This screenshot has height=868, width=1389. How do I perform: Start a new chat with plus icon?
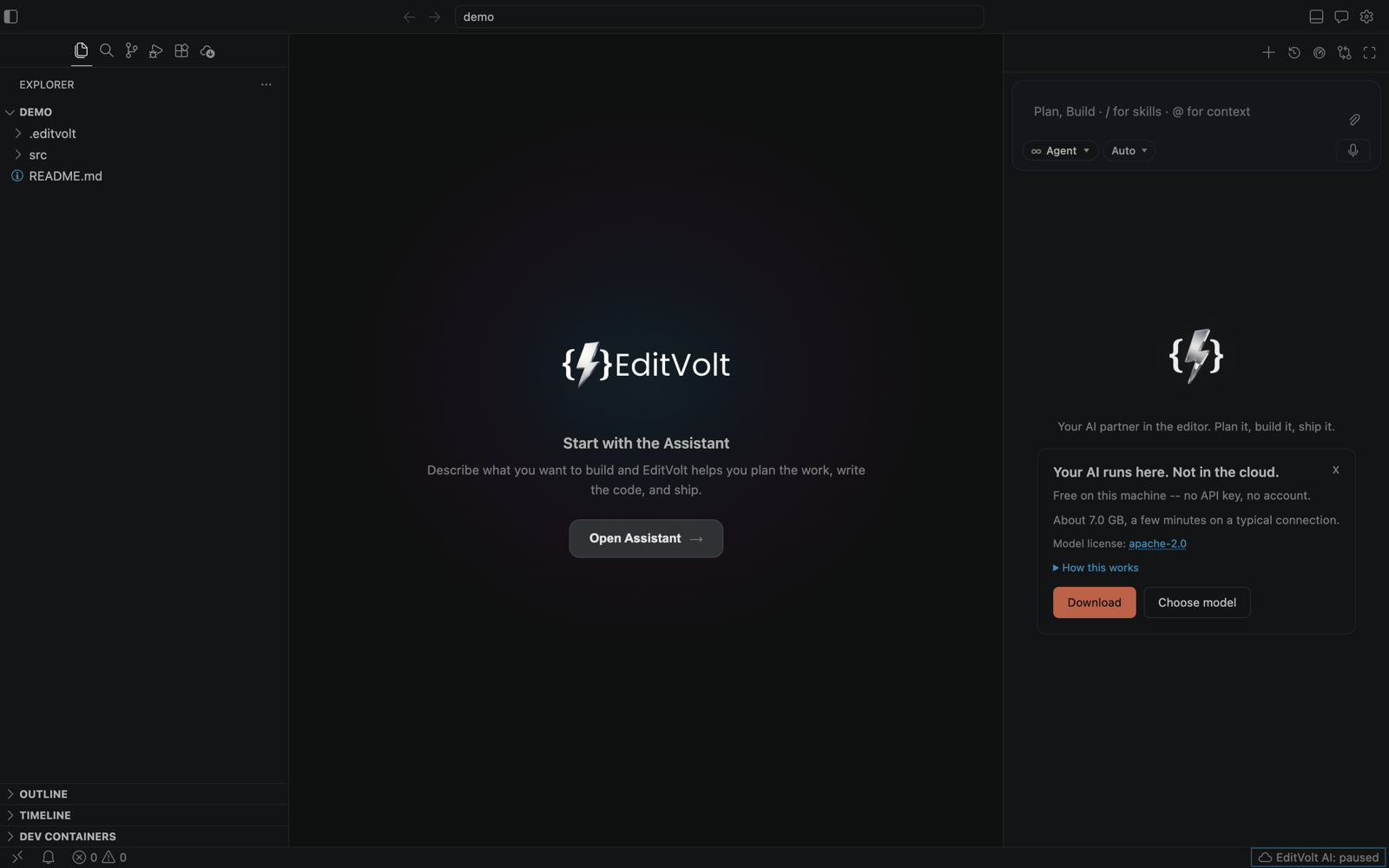pos(1268,53)
